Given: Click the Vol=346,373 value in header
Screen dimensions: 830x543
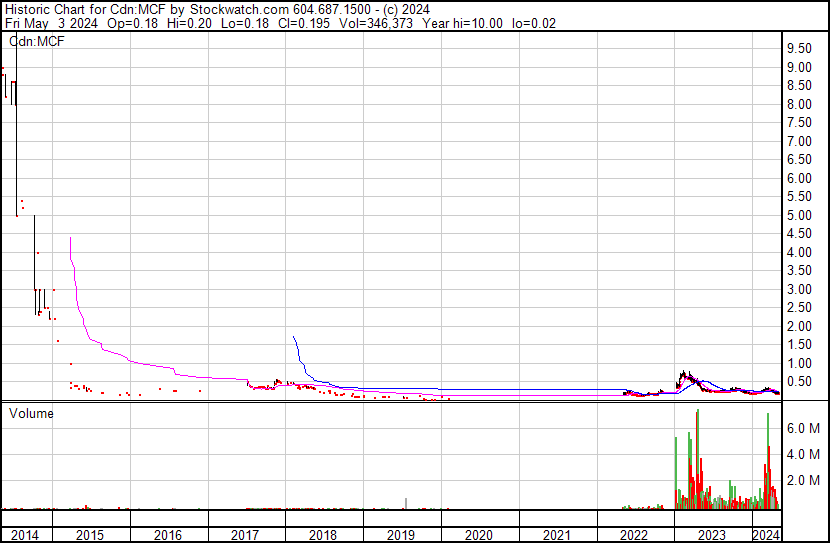Looking at the screenshot, I should (x=375, y=23).
